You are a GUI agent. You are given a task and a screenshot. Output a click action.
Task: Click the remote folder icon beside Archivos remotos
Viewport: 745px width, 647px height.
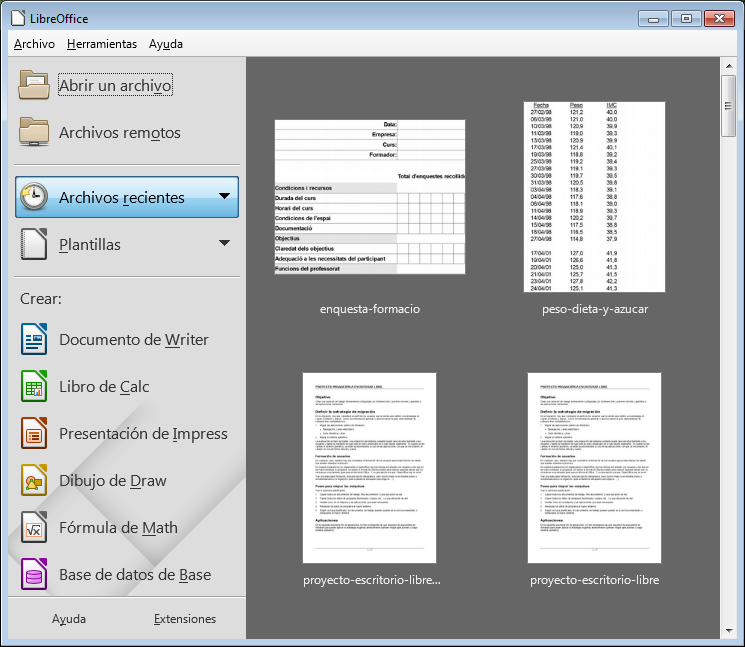pyautogui.click(x=34, y=132)
